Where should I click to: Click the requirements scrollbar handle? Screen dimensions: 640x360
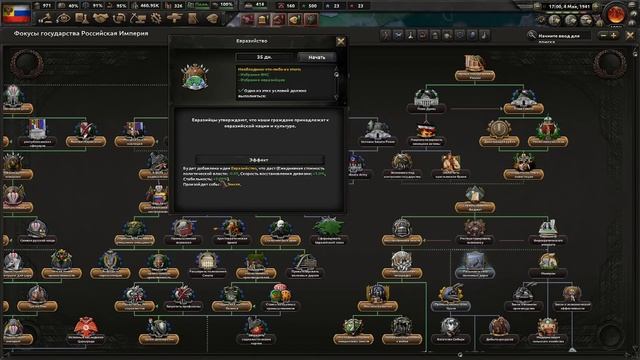pyautogui.click(x=336, y=74)
